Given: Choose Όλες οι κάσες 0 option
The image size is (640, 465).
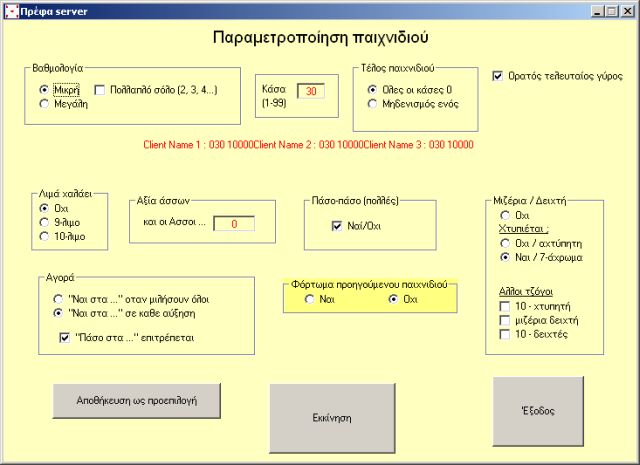Looking at the screenshot, I should coord(372,89).
